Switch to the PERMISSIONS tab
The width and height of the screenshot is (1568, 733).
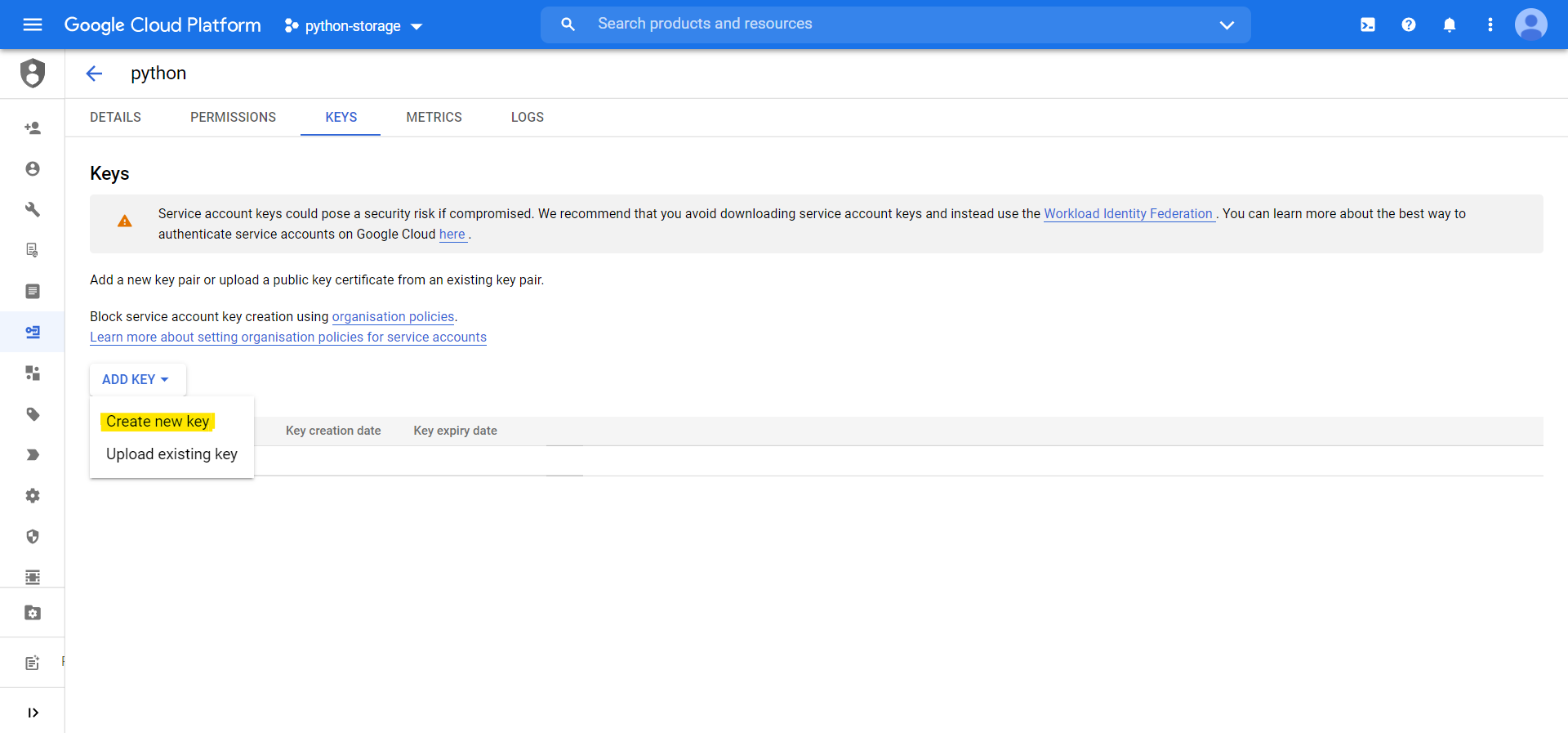233,117
